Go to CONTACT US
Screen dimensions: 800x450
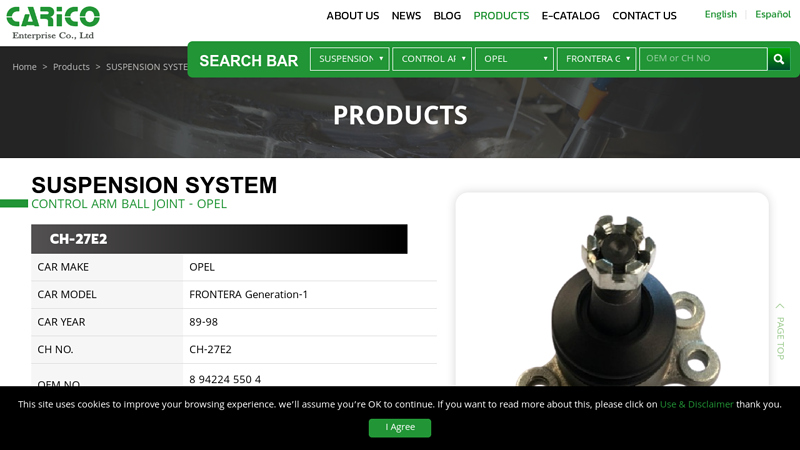tap(644, 16)
